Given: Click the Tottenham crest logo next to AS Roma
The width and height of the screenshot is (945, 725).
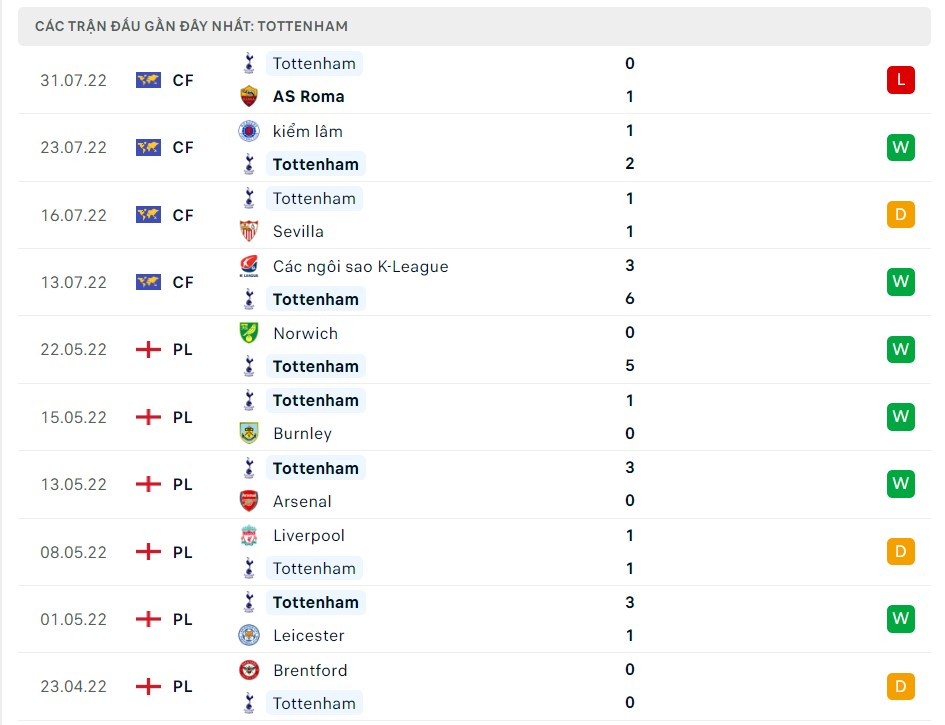Looking at the screenshot, I should pyautogui.click(x=250, y=63).
